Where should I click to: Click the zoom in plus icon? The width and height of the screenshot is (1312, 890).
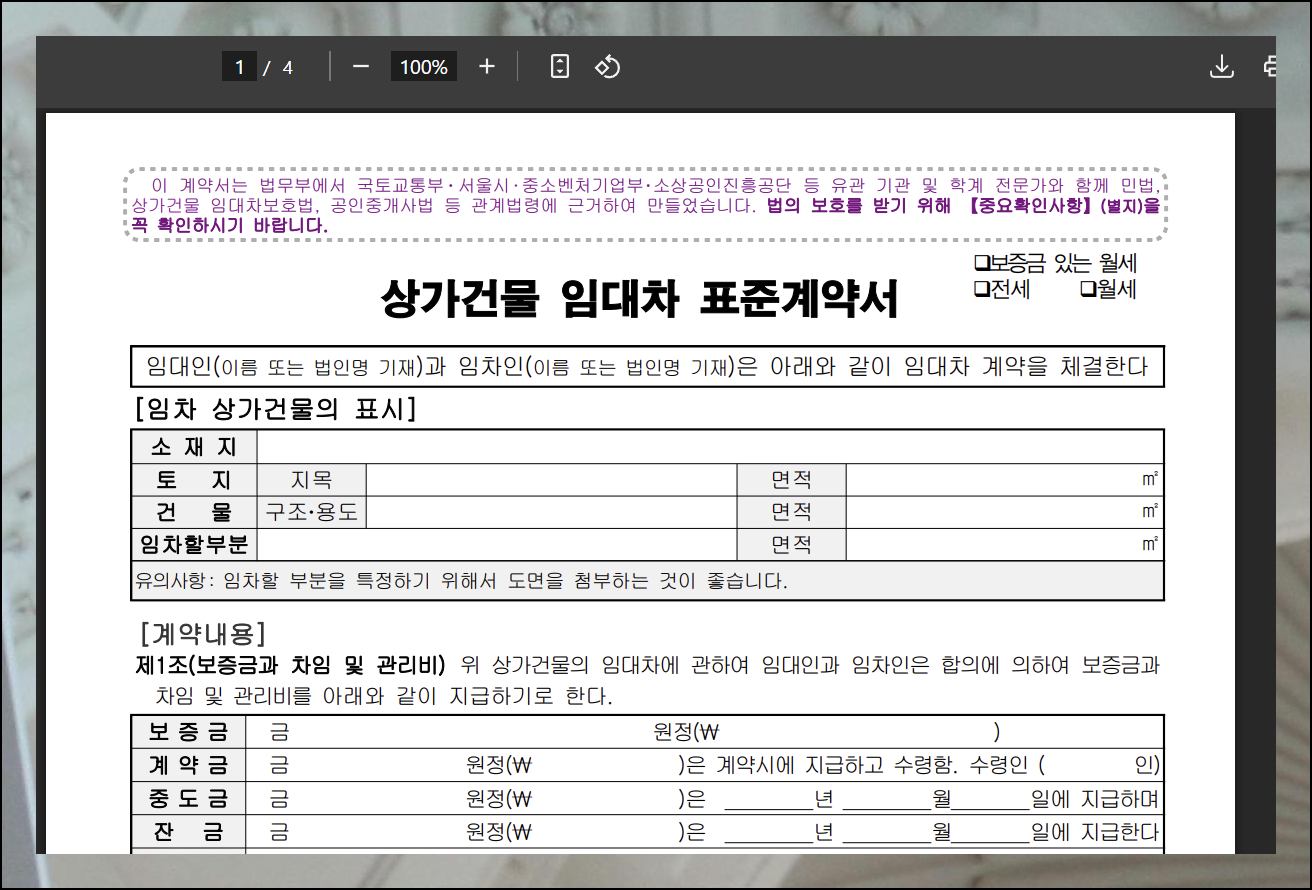[x=487, y=67]
